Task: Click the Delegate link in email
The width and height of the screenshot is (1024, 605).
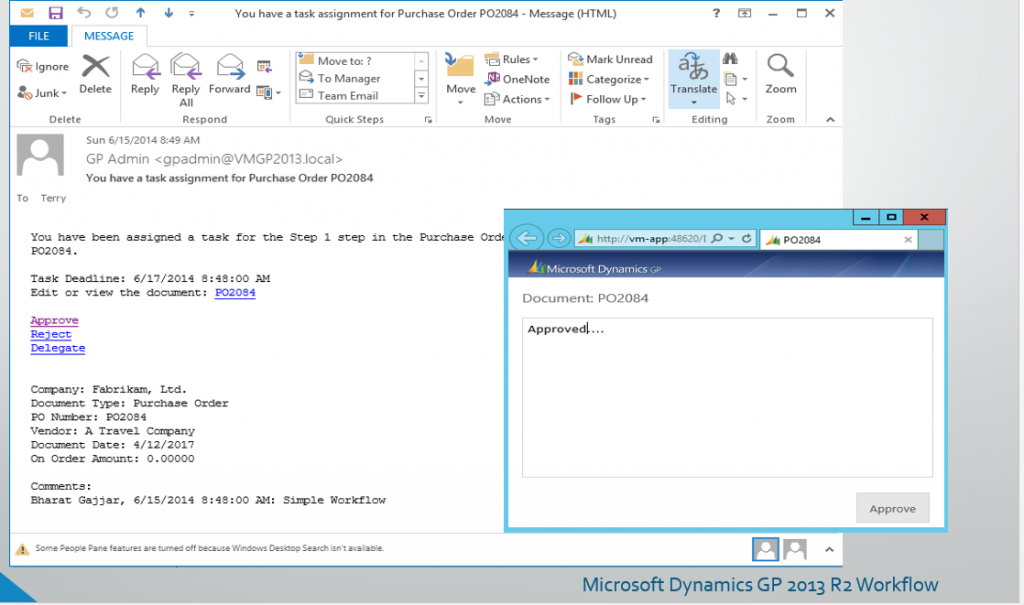Action: tap(57, 348)
